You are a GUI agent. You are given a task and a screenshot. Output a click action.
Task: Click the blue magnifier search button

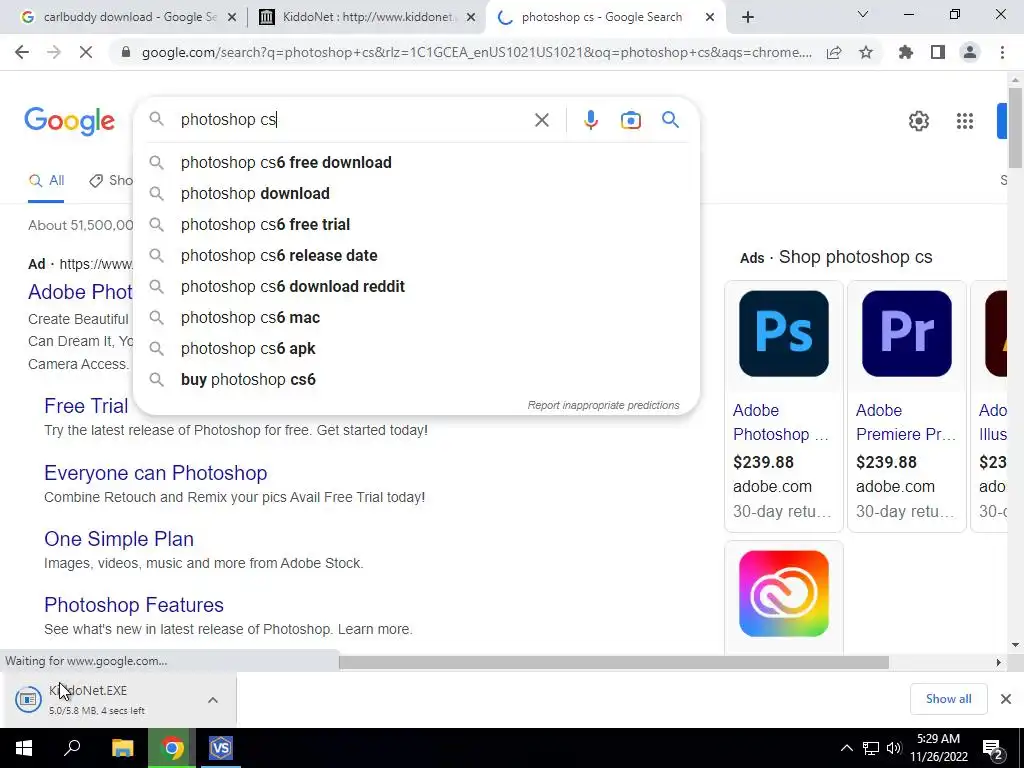click(670, 120)
